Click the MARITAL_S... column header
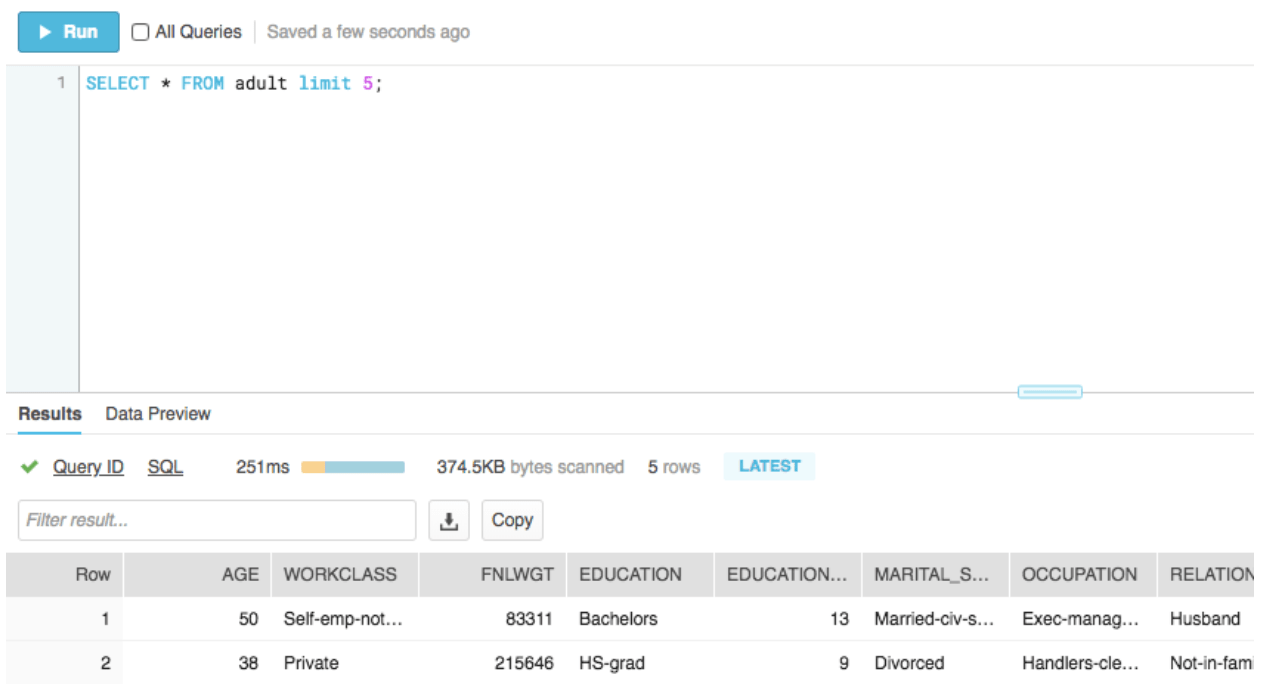This screenshot has height=694, width=1264. click(x=935, y=575)
